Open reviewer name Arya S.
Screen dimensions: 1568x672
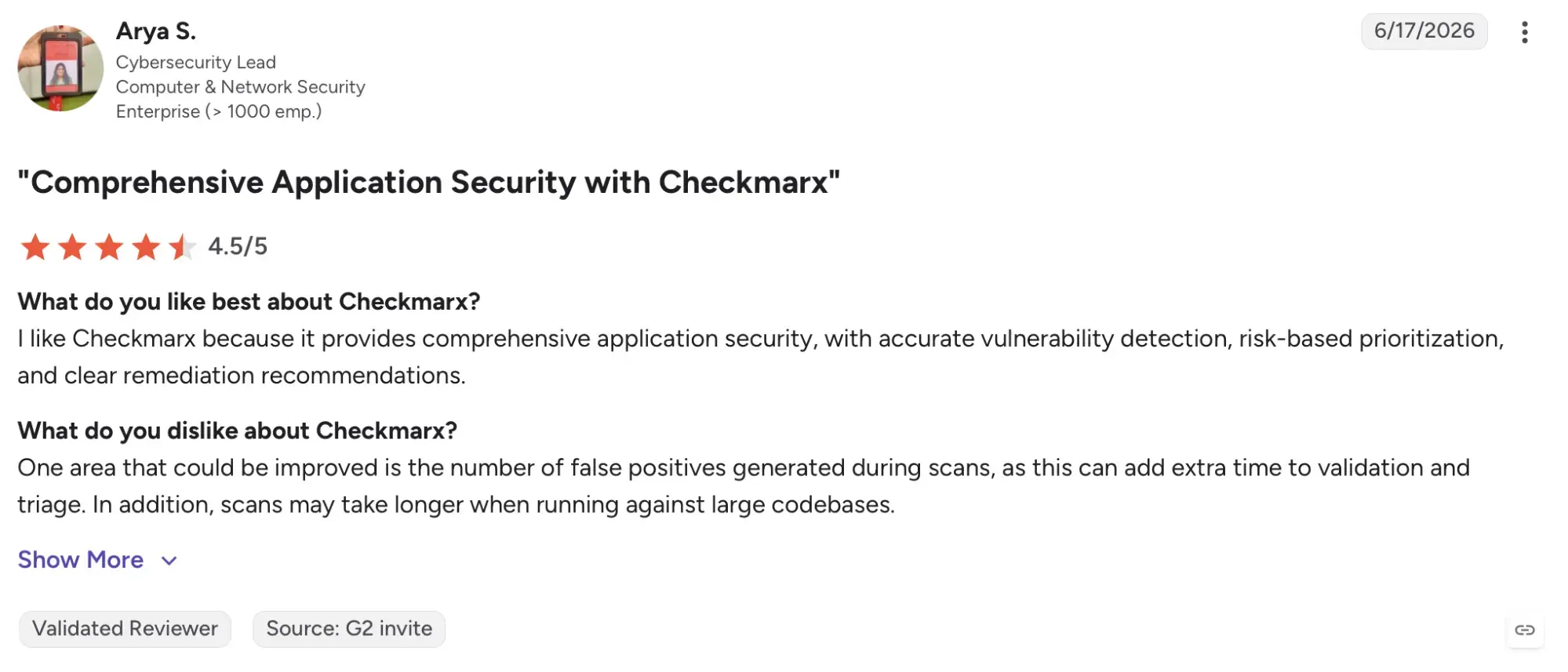[x=156, y=31]
